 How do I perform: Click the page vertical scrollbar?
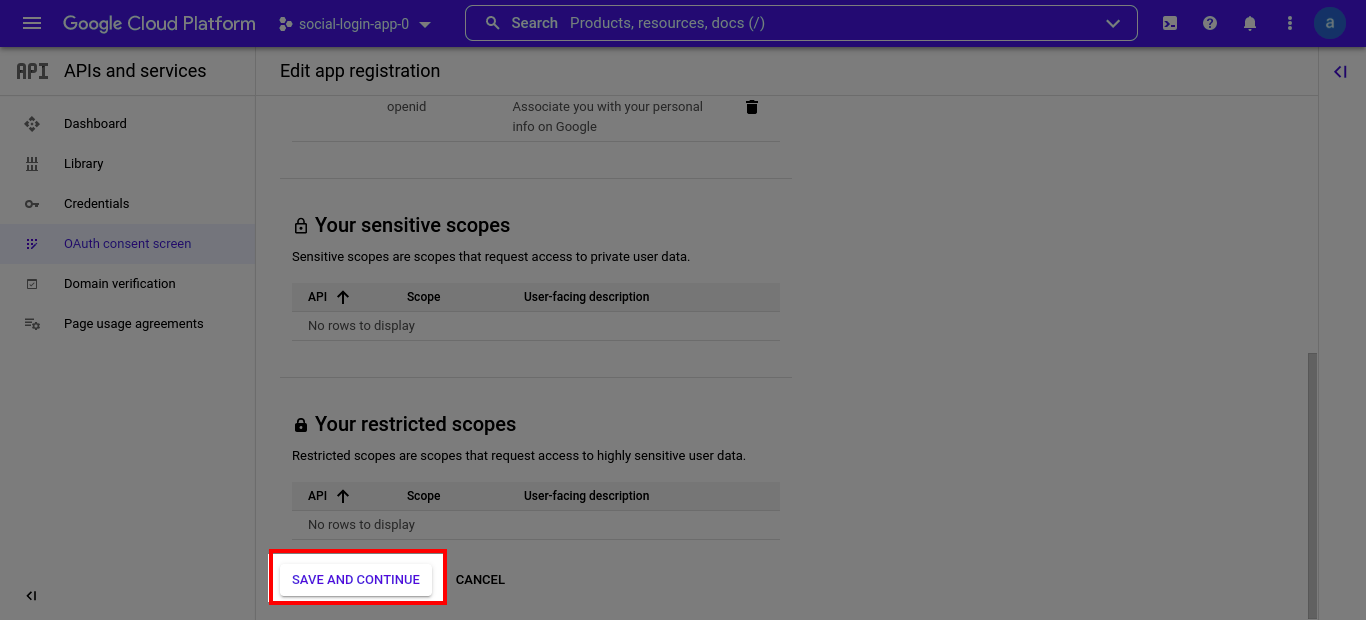(x=1313, y=485)
